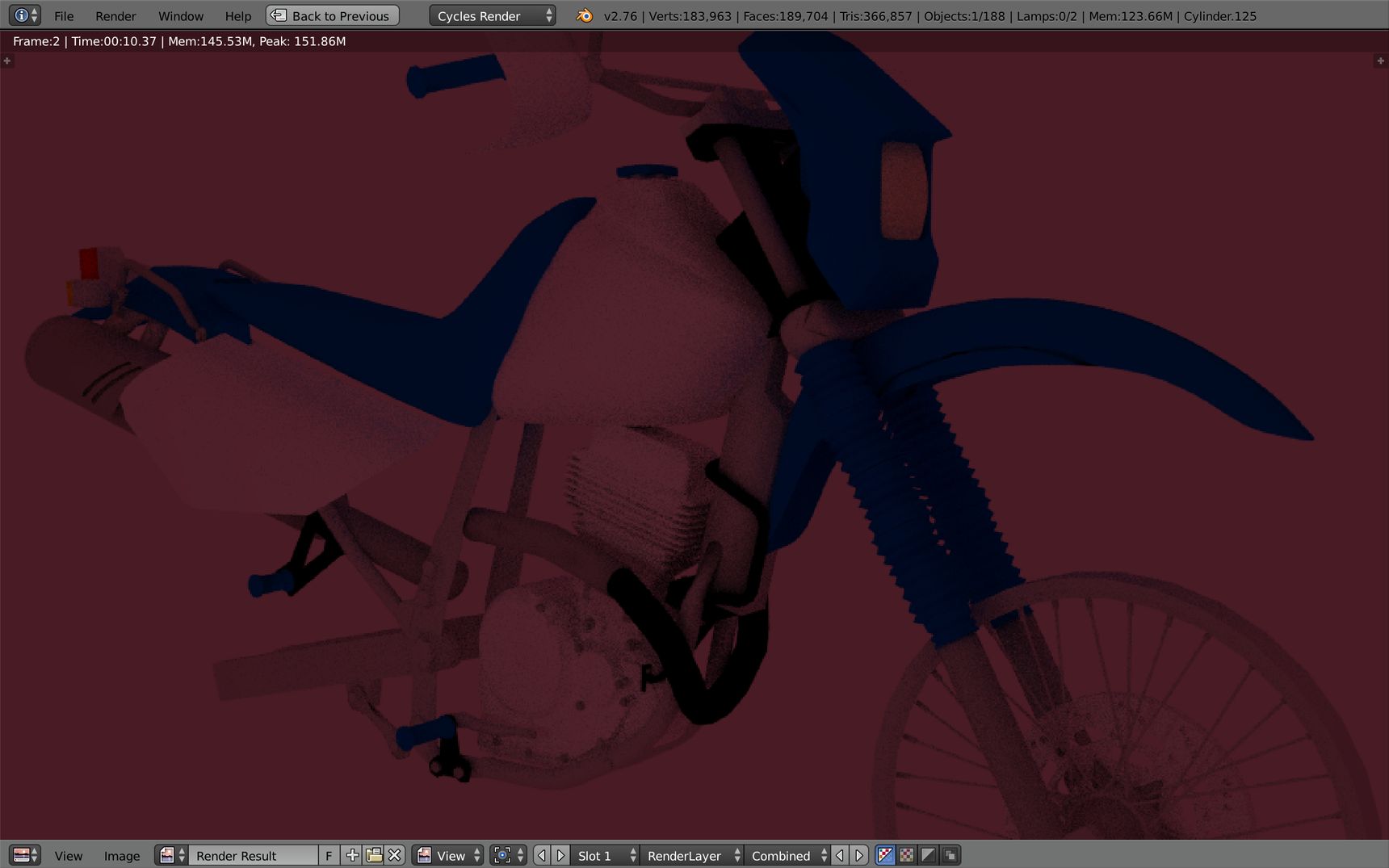This screenshot has width=1389, height=868.
Task: Open the View mode dropdown
Action: [x=448, y=855]
